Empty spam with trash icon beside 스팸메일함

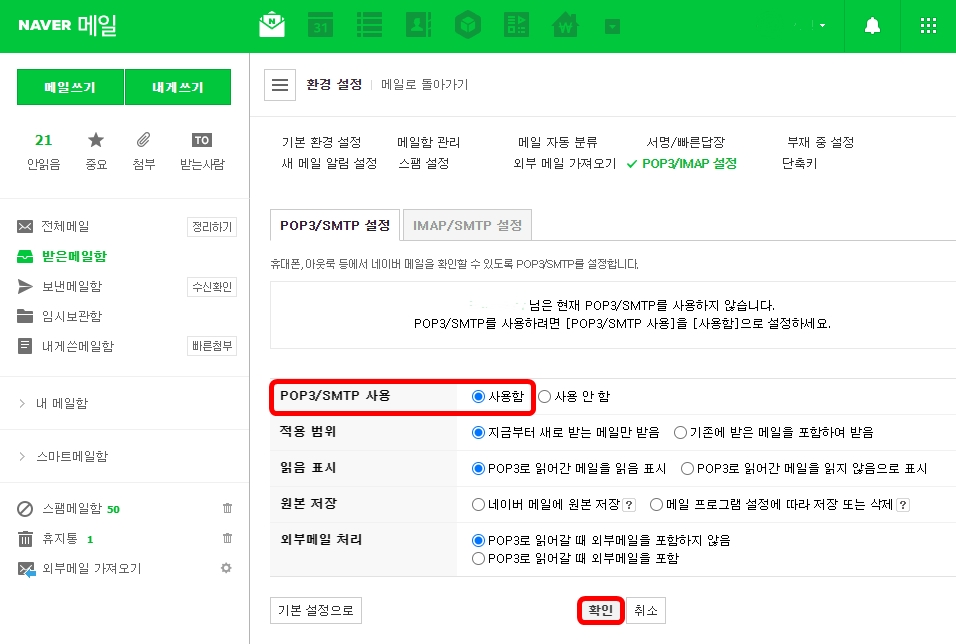click(227, 508)
